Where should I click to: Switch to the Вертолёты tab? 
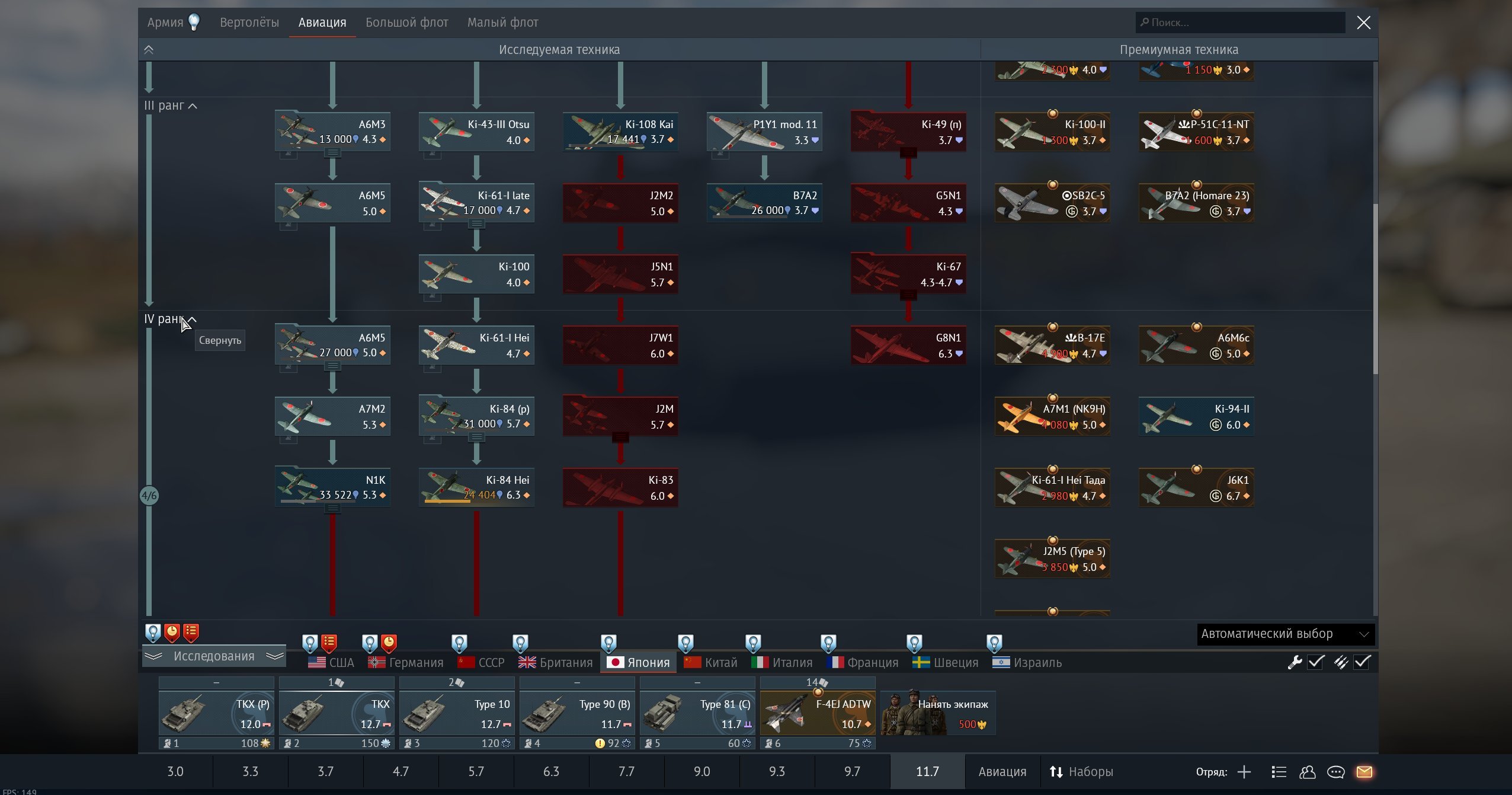click(x=249, y=23)
